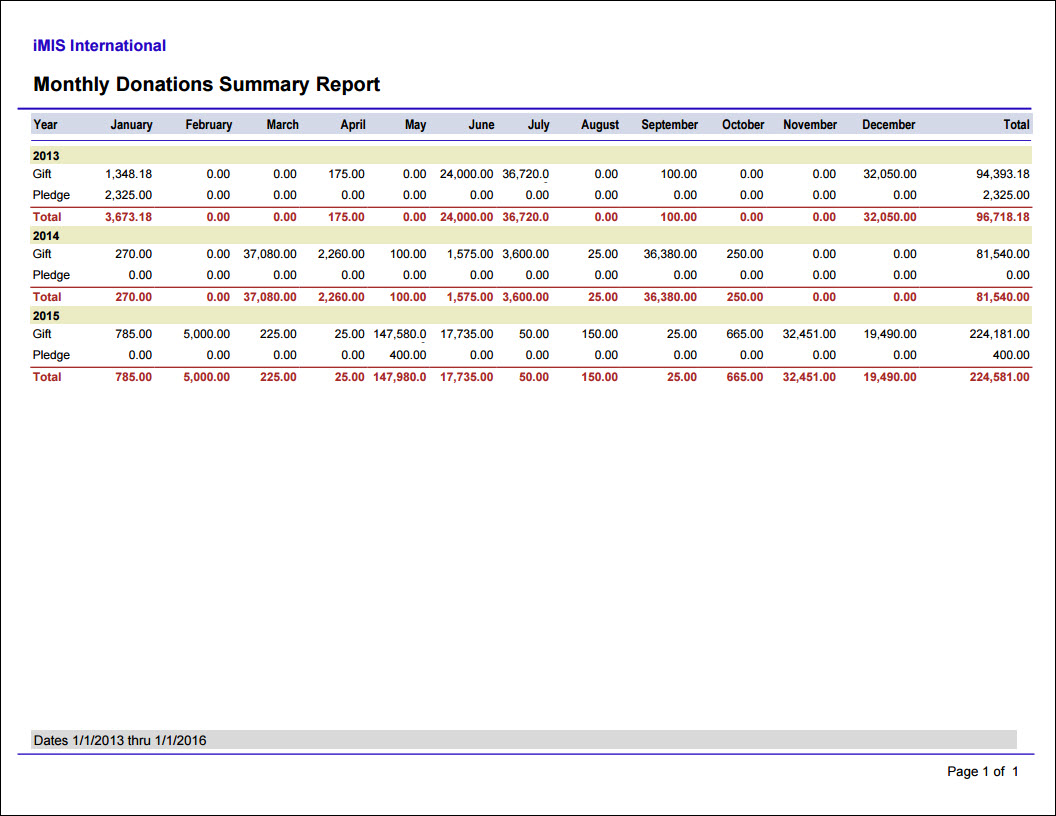Click the September column header
This screenshot has width=1056, height=816.
coord(669,125)
